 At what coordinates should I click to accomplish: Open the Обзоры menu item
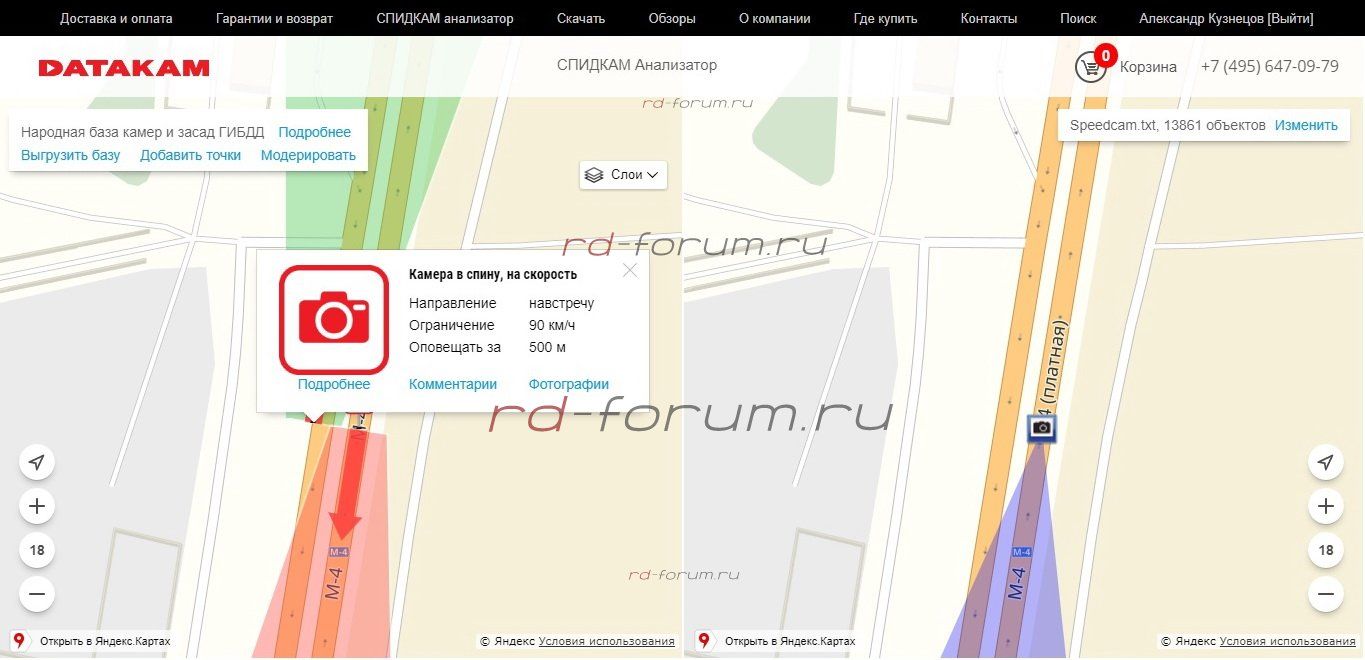tap(672, 18)
